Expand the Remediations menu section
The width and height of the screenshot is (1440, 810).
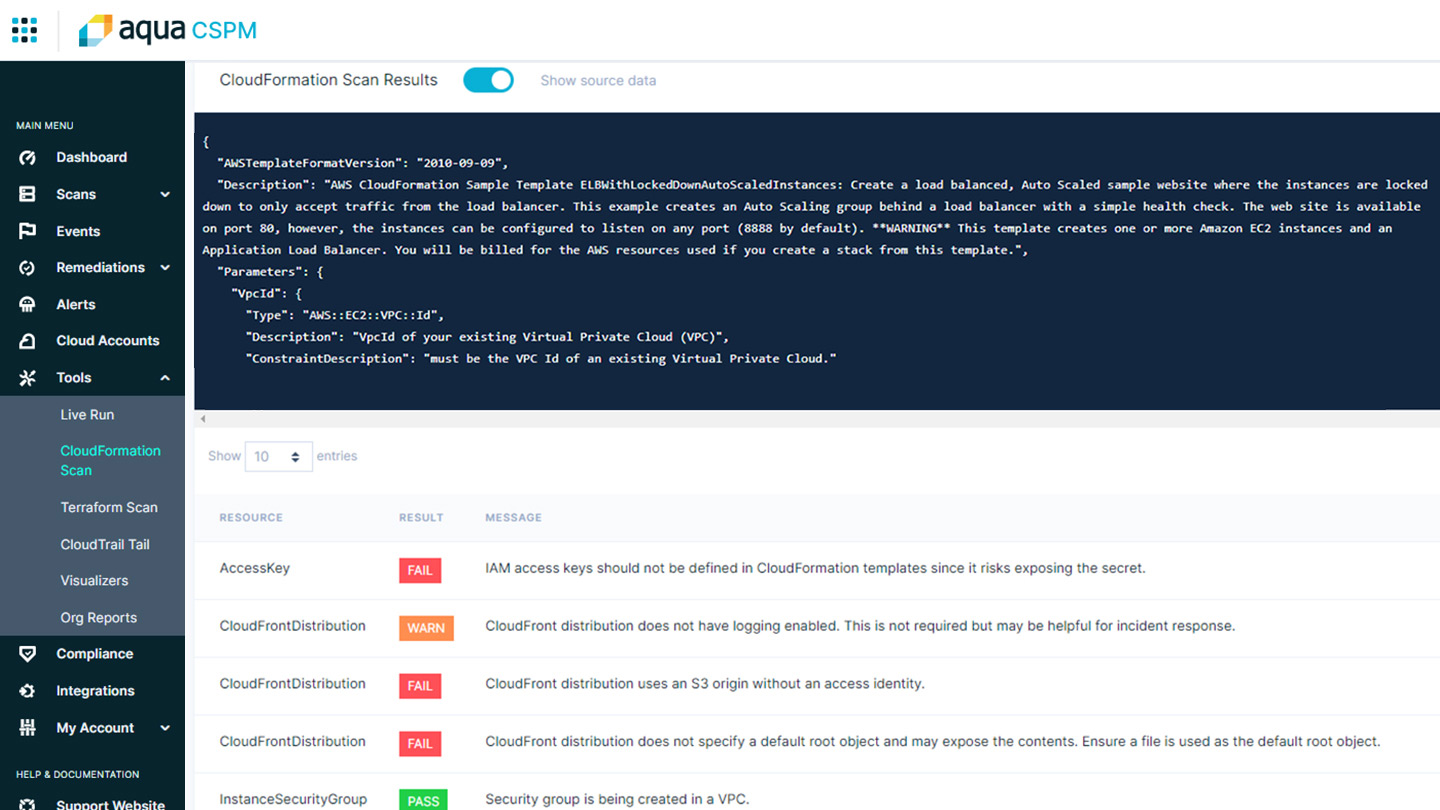(163, 267)
